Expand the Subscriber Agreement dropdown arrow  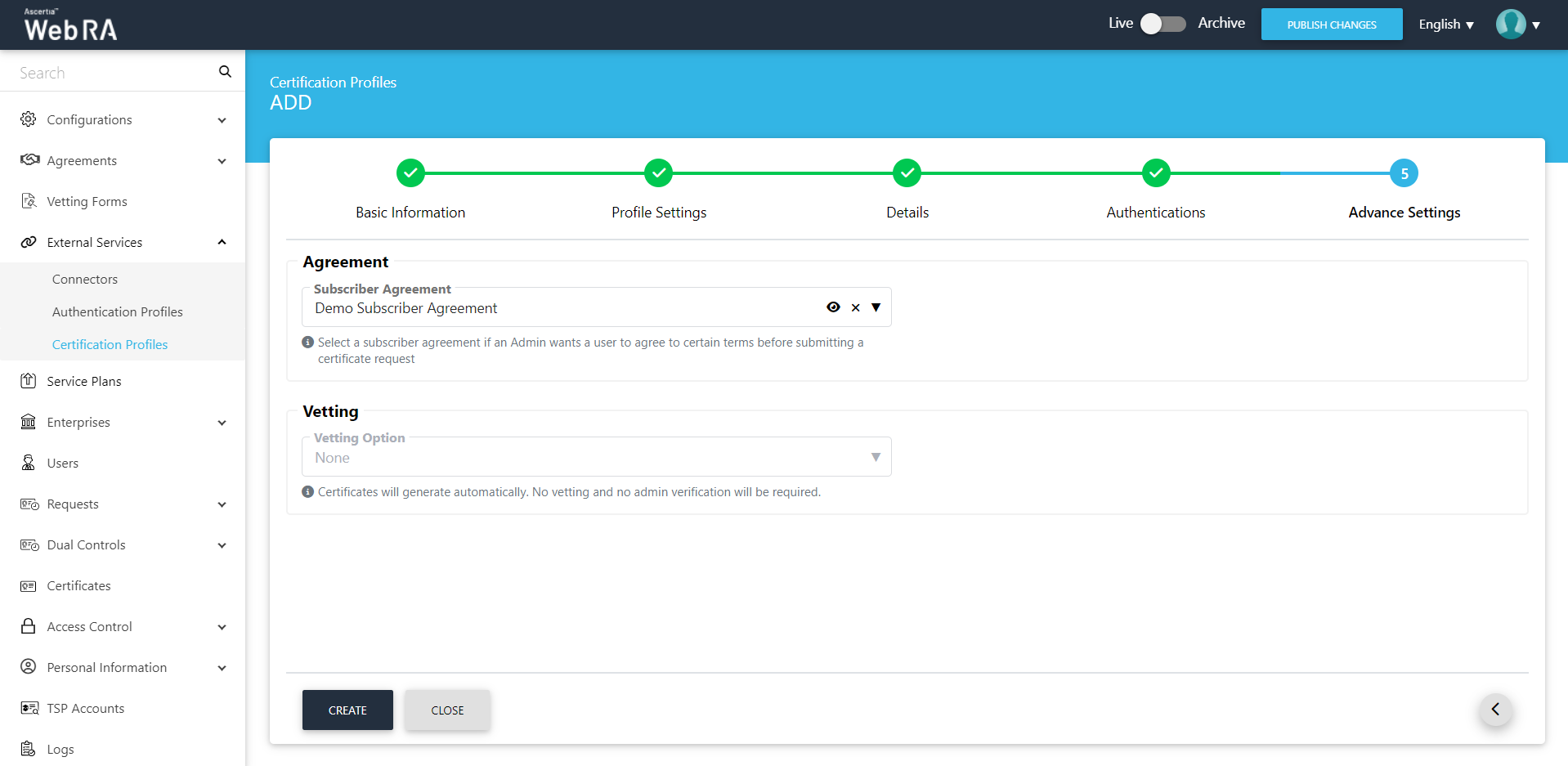pyautogui.click(x=876, y=308)
